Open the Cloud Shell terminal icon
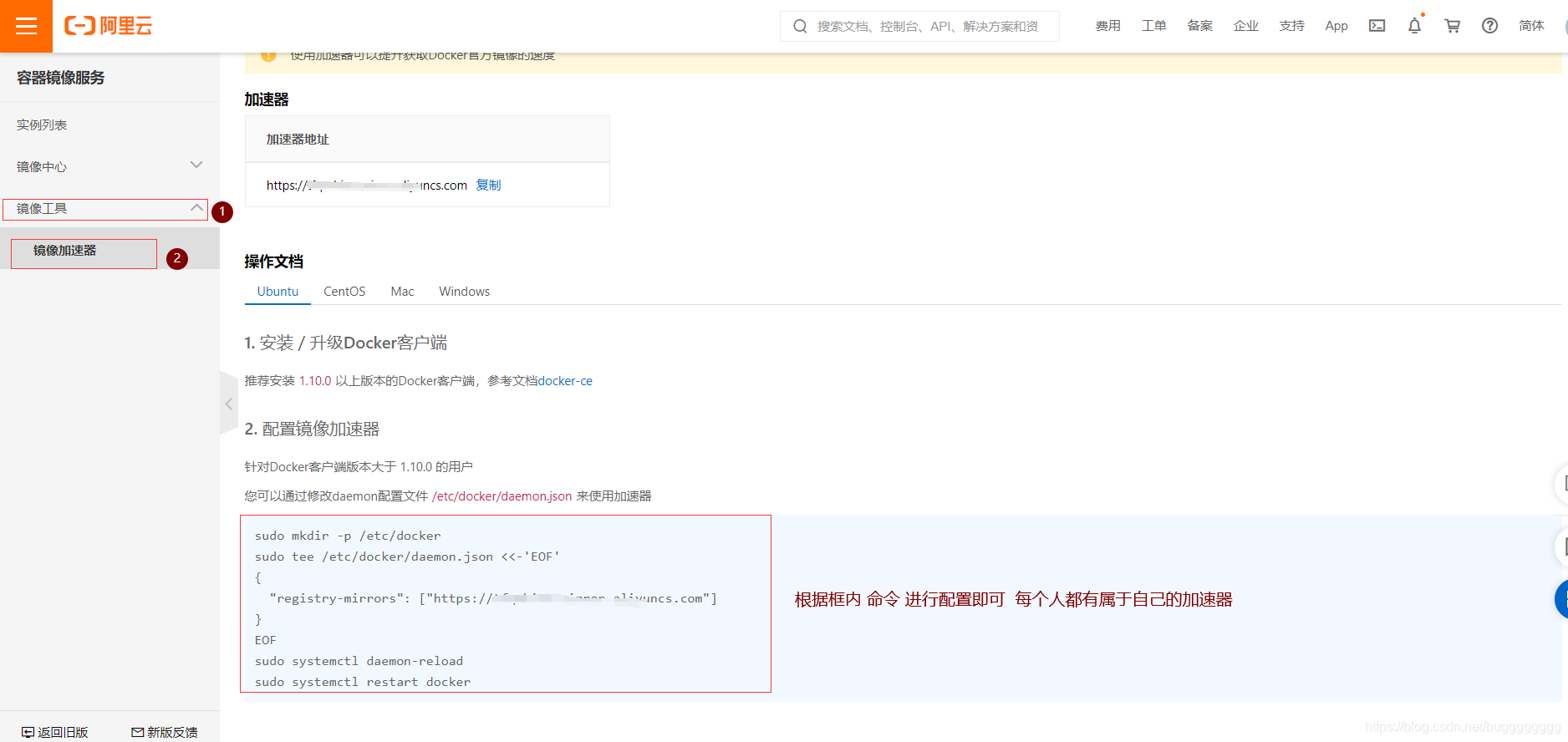Viewport: 1568px width, 742px height. (x=1377, y=26)
